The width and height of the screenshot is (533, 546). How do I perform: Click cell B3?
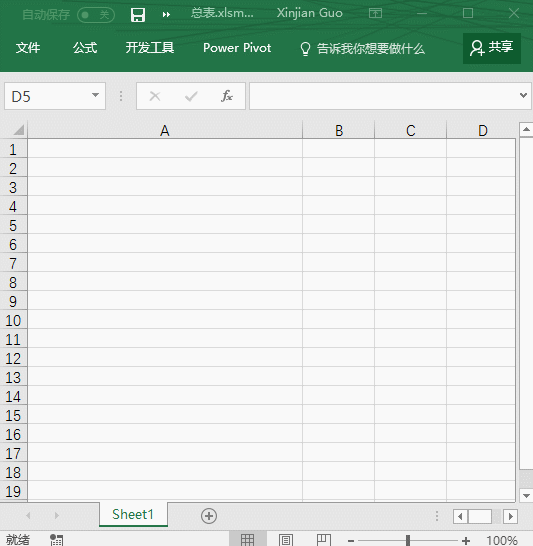tap(339, 186)
